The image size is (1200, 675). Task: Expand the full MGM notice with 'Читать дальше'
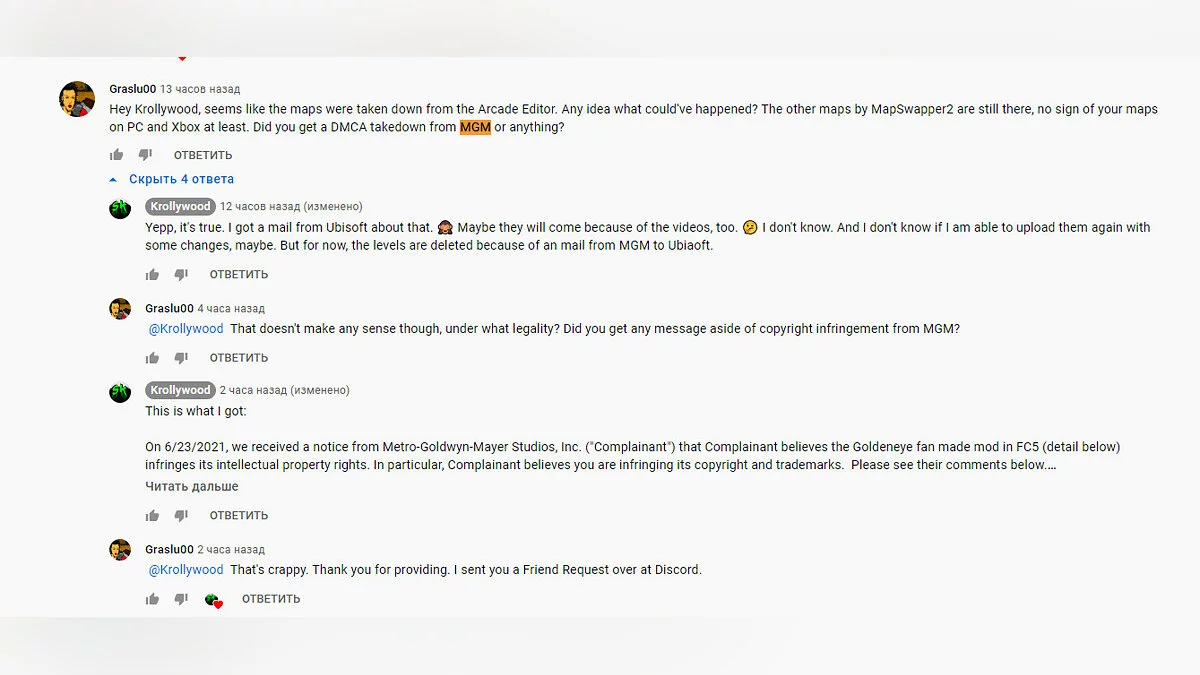(x=192, y=487)
